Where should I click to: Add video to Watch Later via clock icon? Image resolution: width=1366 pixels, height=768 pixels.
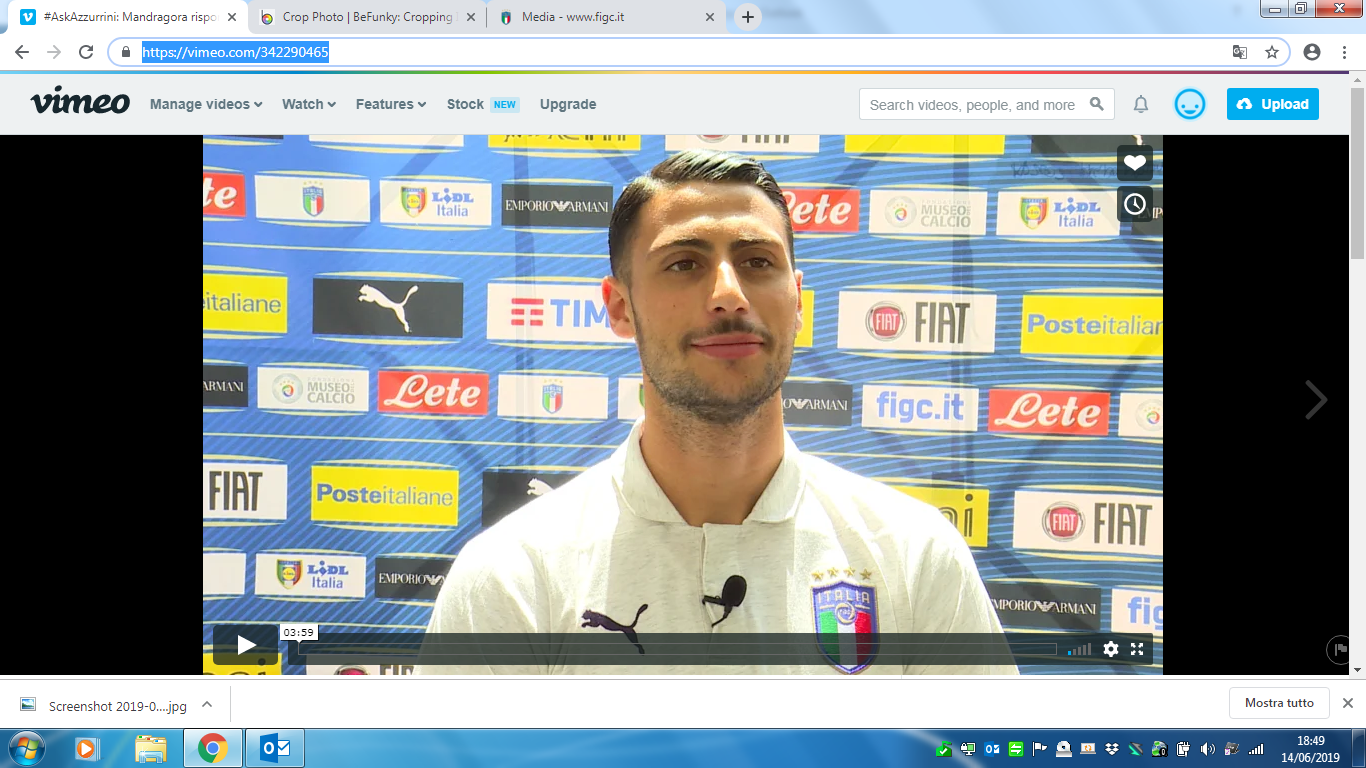pyautogui.click(x=1134, y=204)
